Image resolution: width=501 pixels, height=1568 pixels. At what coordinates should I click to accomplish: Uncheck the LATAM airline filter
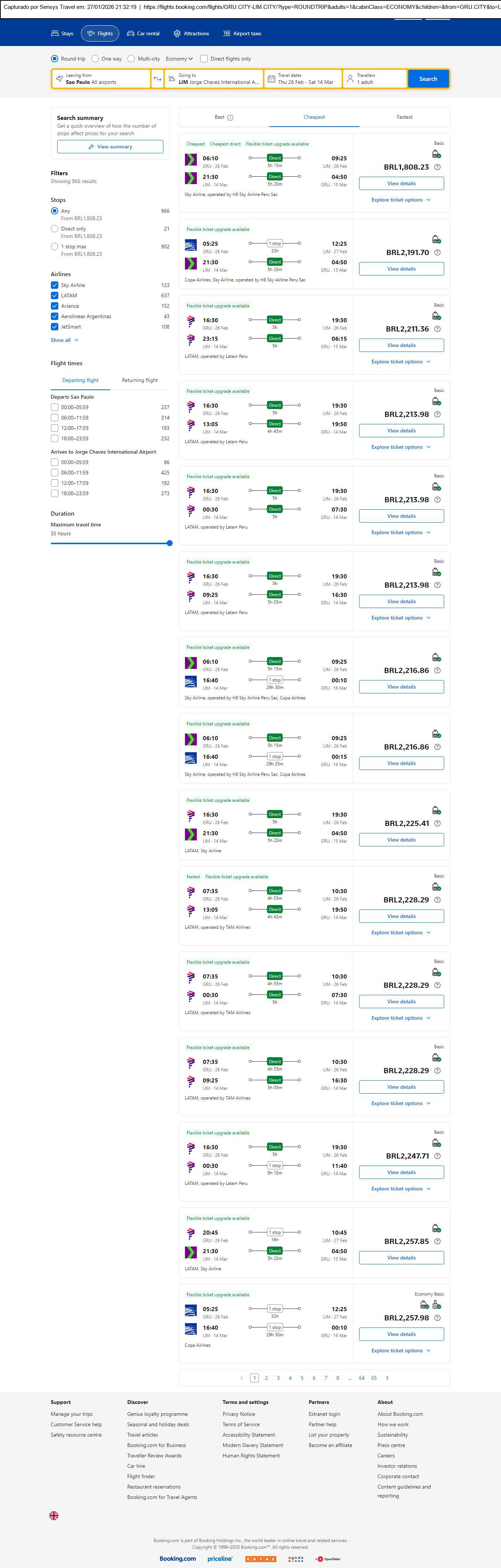(x=55, y=296)
